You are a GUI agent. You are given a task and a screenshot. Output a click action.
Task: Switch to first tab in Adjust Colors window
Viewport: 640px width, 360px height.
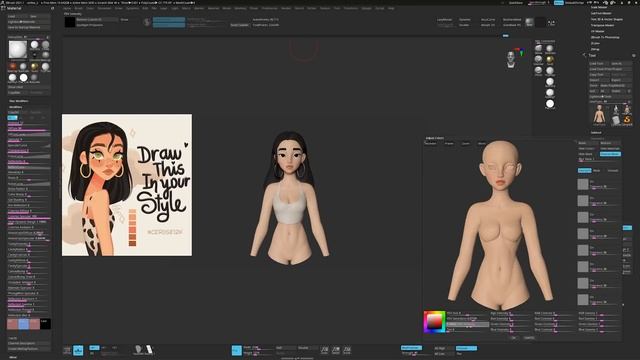point(431,144)
